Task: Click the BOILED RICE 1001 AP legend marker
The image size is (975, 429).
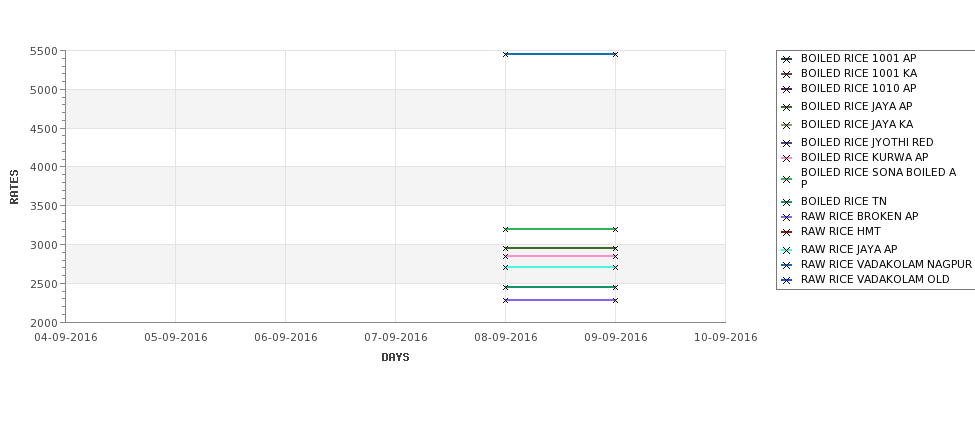Action: (x=787, y=59)
